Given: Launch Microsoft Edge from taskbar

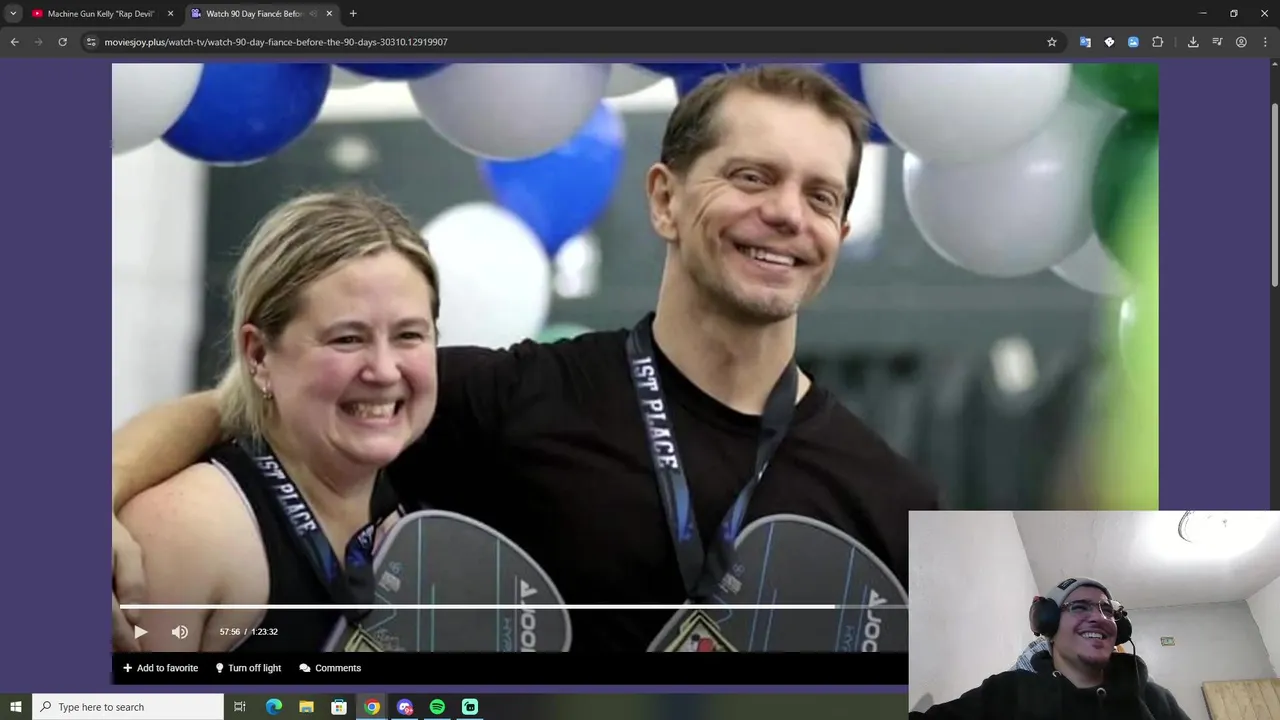Looking at the screenshot, I should click(x=274, y=707).
